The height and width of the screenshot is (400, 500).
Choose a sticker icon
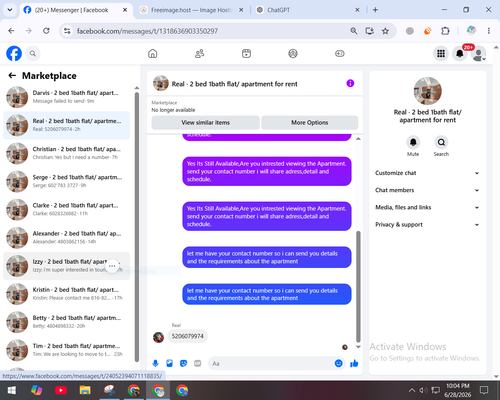pos(183,363)
